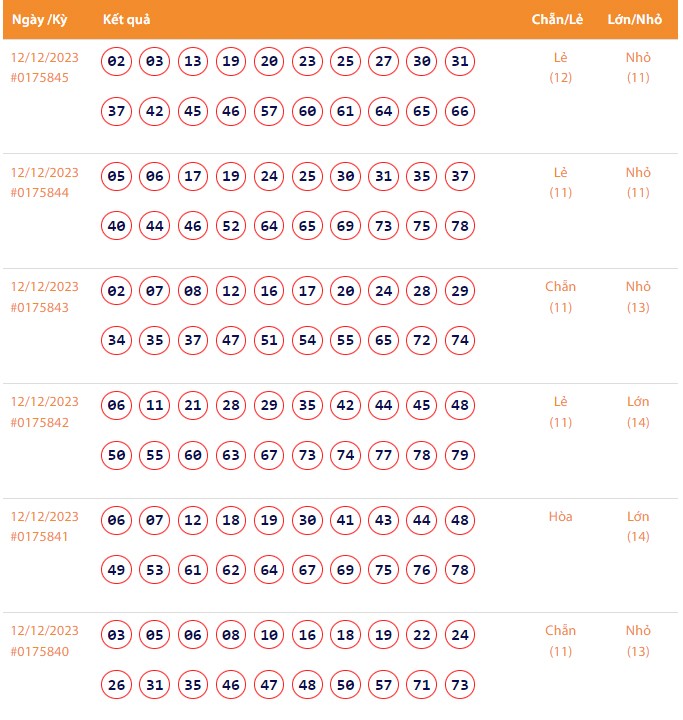Click the 'Hòa' result for draw #0175841
683x720 pixels.
click(x=561, y=517)
